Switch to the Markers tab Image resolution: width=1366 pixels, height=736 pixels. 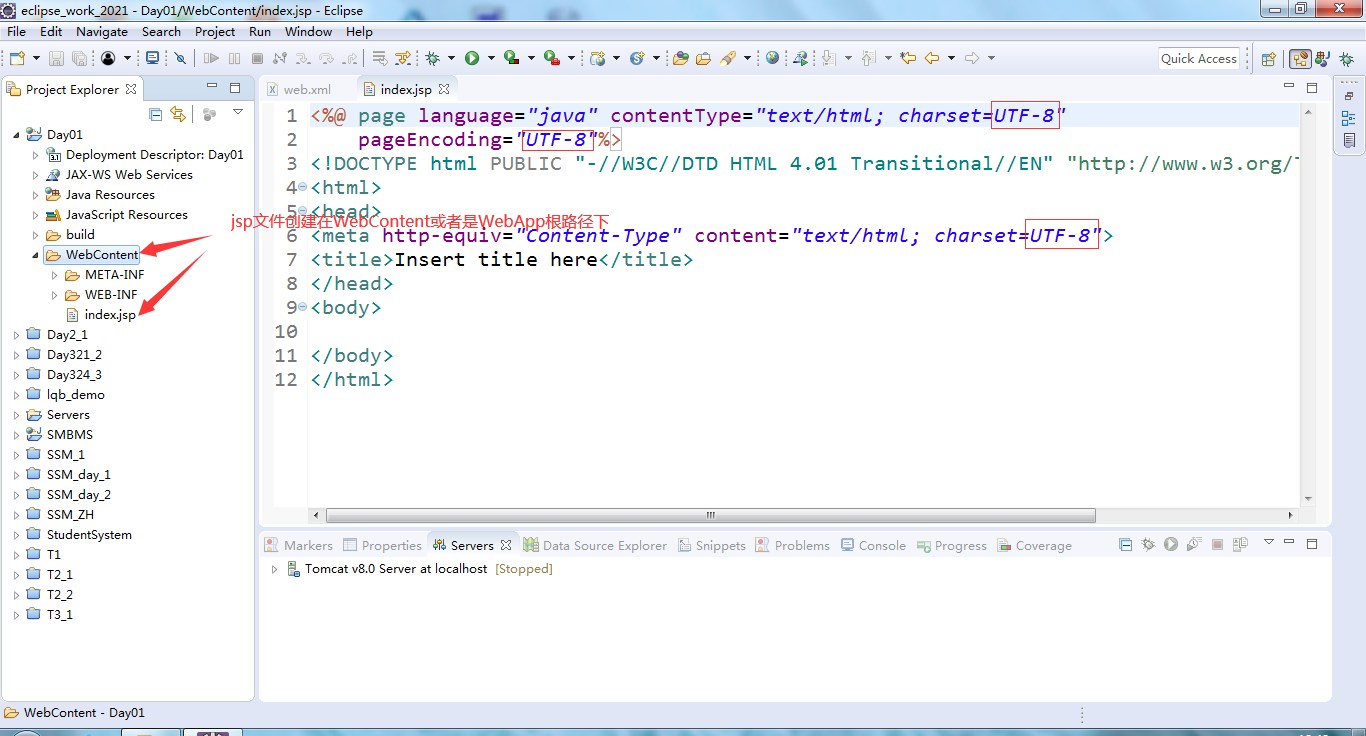tap(298, 545)
